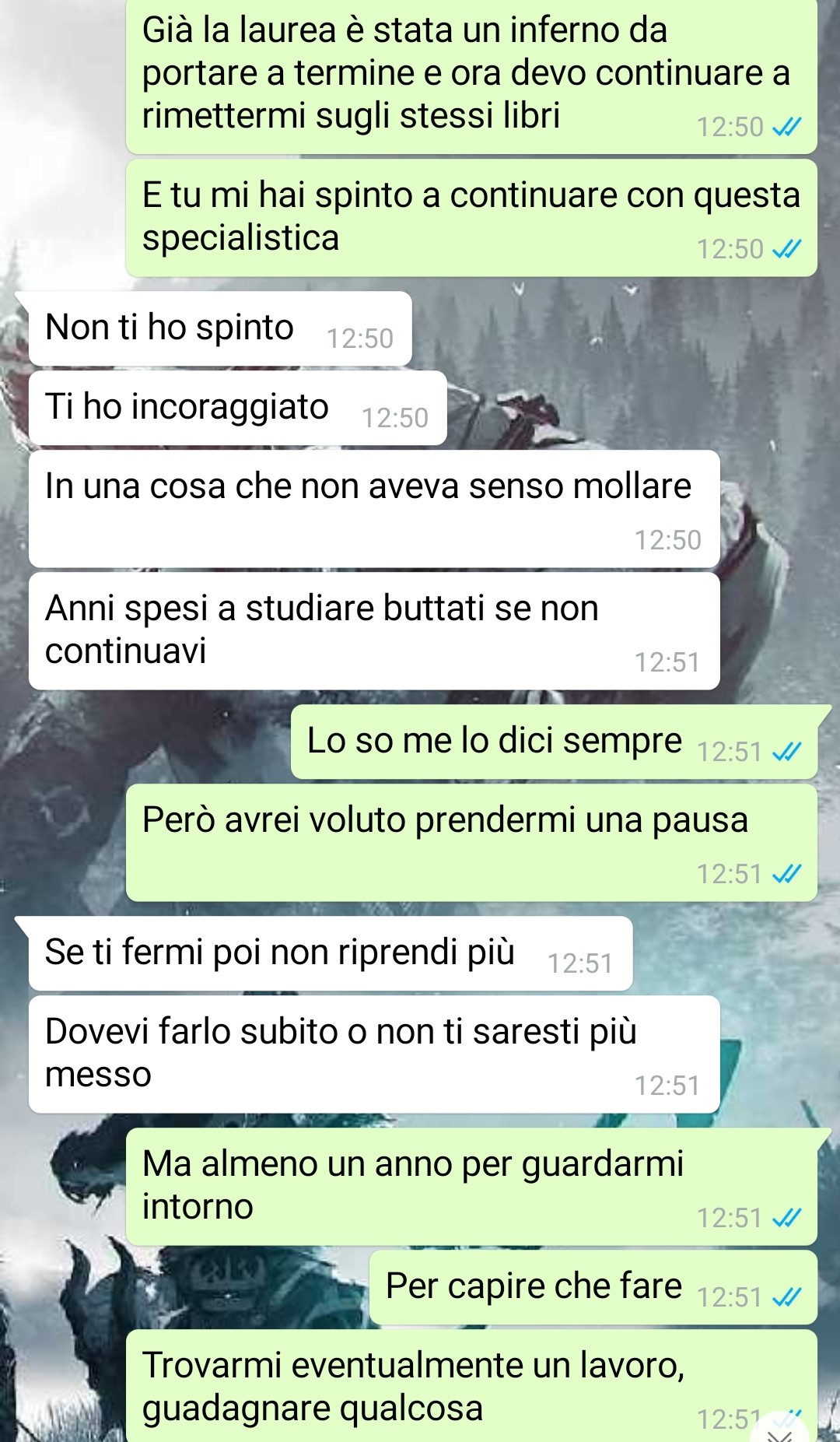The image size is (840, 1442).
Task: Click blue ticks on 'Per capire che fare'
Action: [786, 1297]
